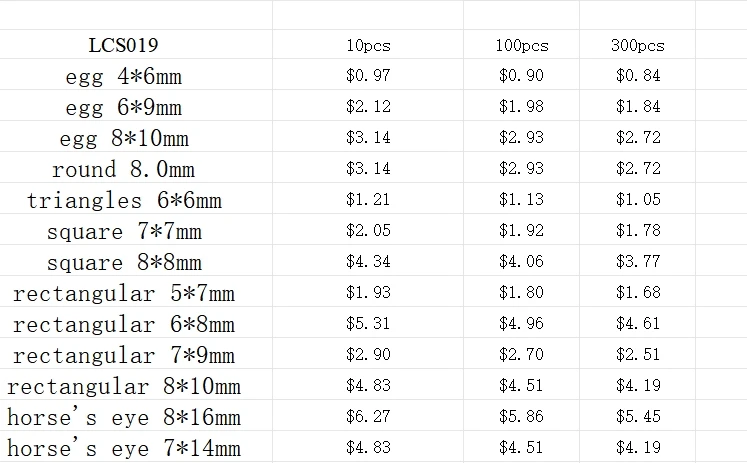747x463 pixels.
Task: Click the round 8.0mm label cell
Action: (x=124, y=169)
